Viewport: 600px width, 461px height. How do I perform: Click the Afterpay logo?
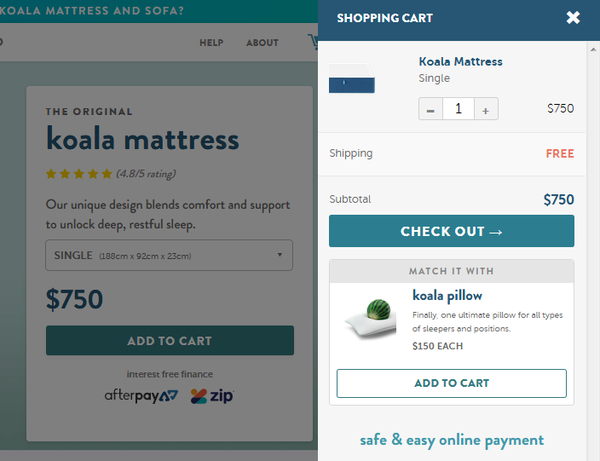pos(141,395)
